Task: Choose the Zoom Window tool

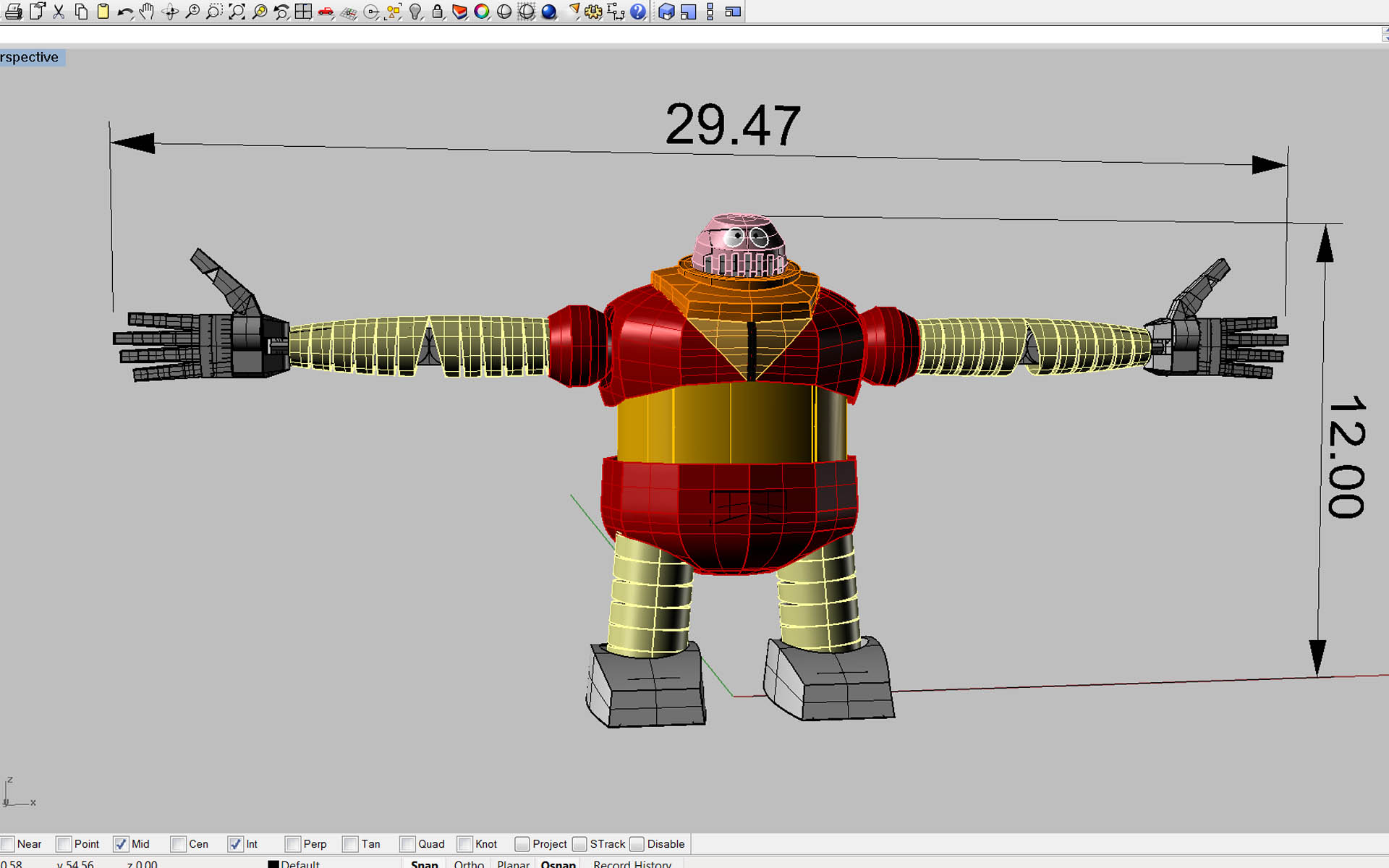Action: click(x=214, y=12)
